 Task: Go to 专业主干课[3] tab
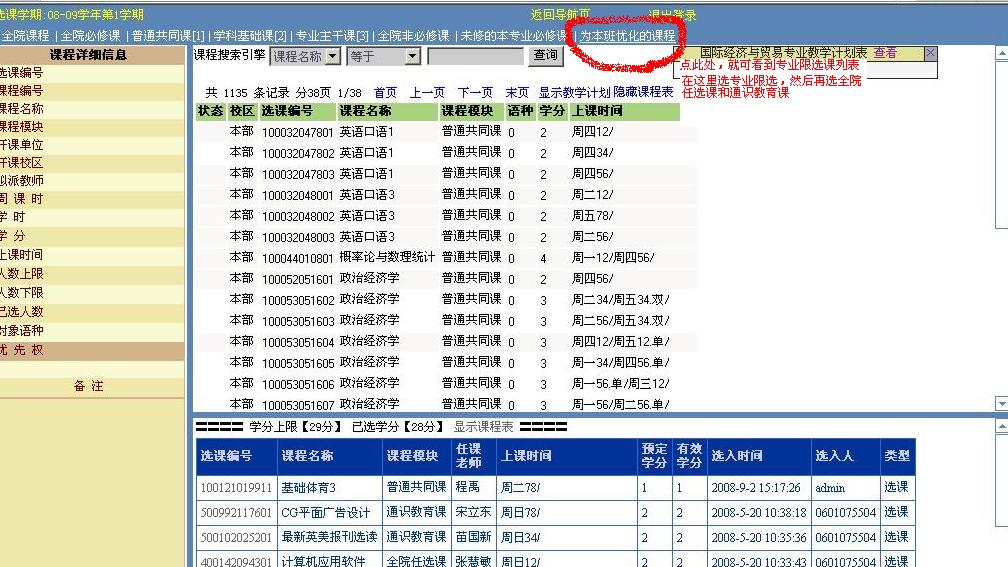click(x=332, y=36)
